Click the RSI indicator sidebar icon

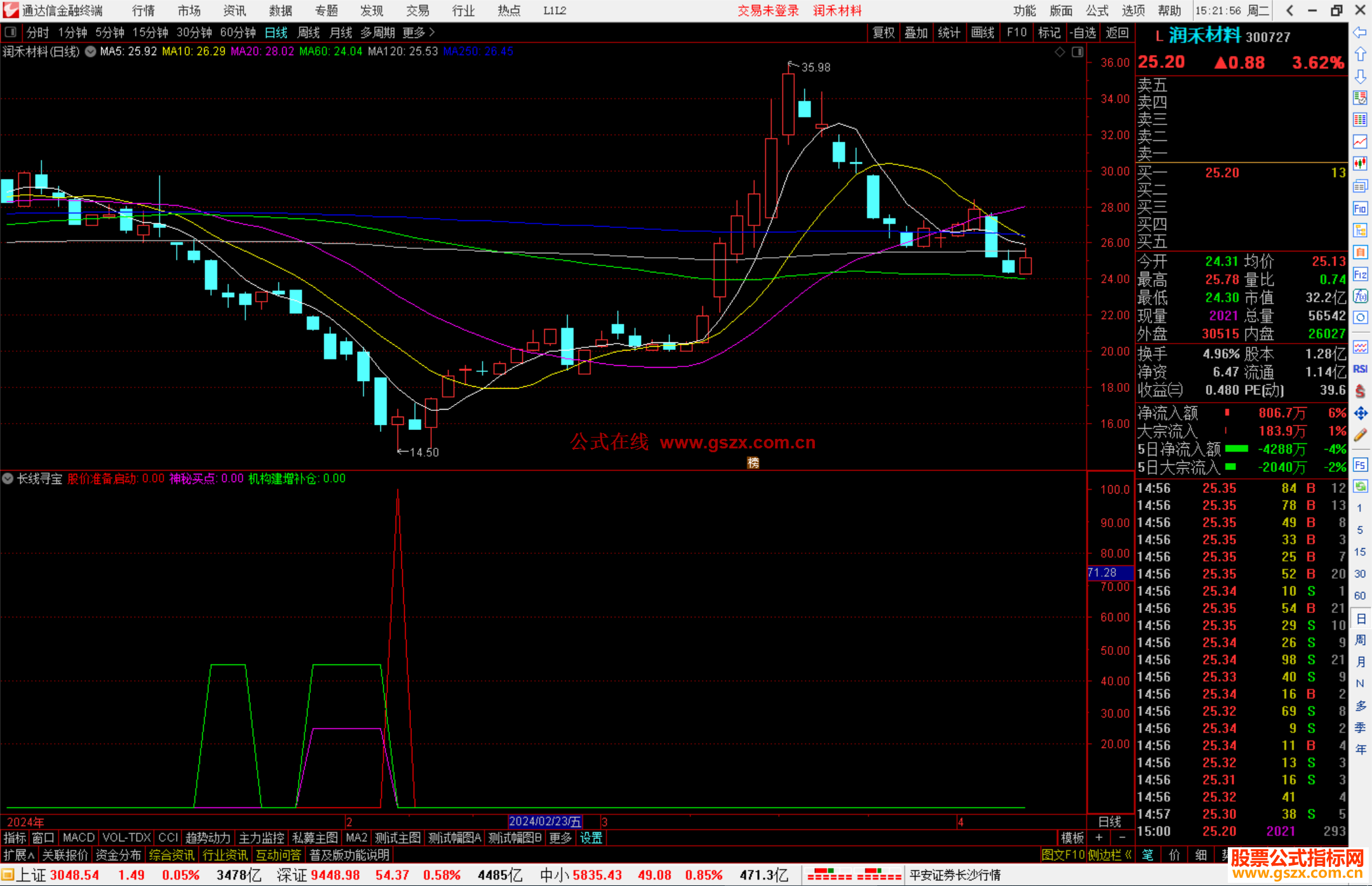tap(1360, 369)
